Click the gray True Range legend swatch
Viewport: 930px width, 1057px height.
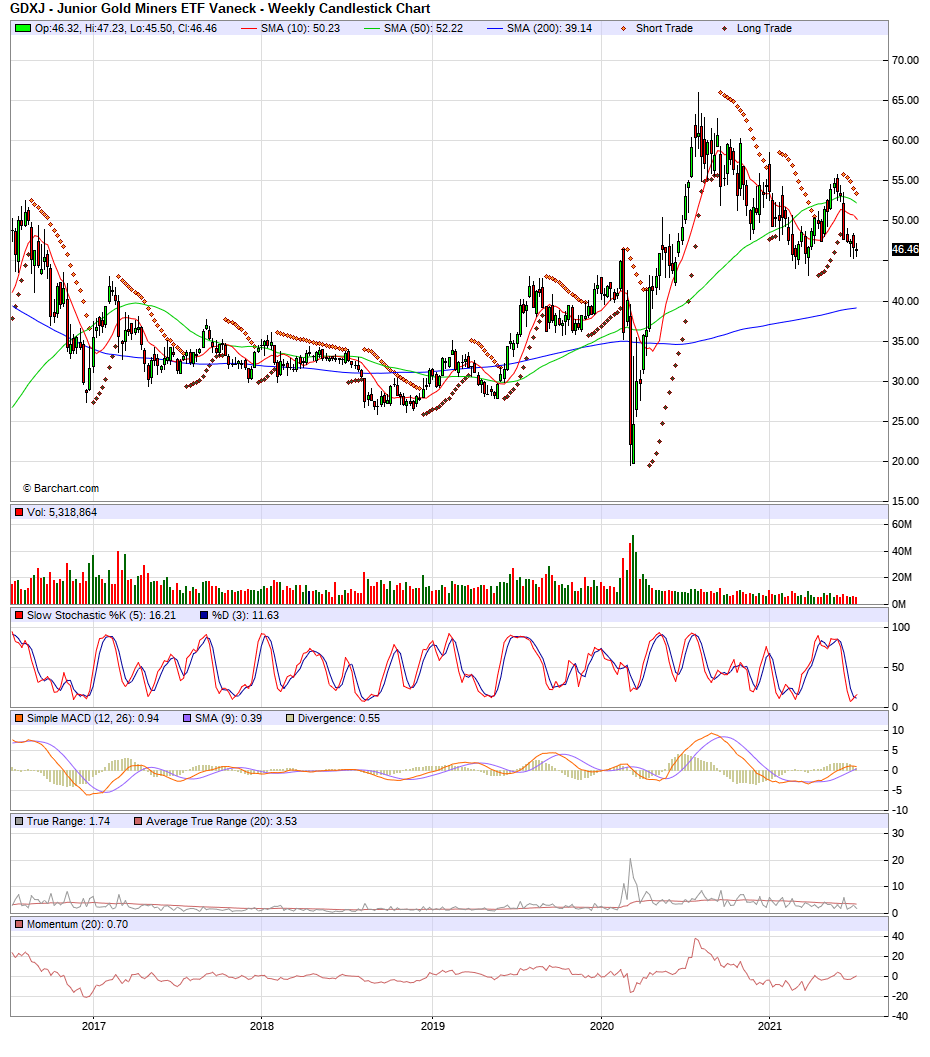(x=19, y=822)
